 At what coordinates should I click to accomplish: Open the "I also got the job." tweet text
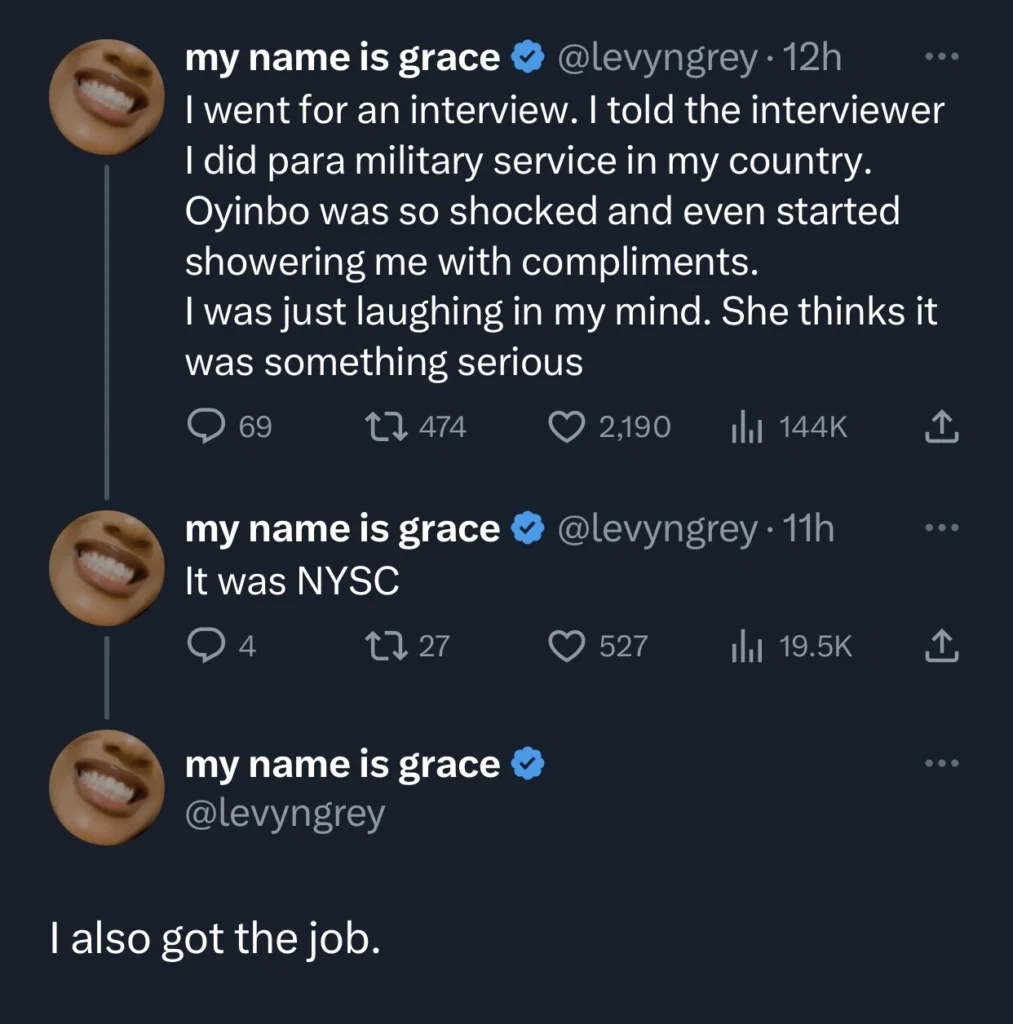(216, 939)
